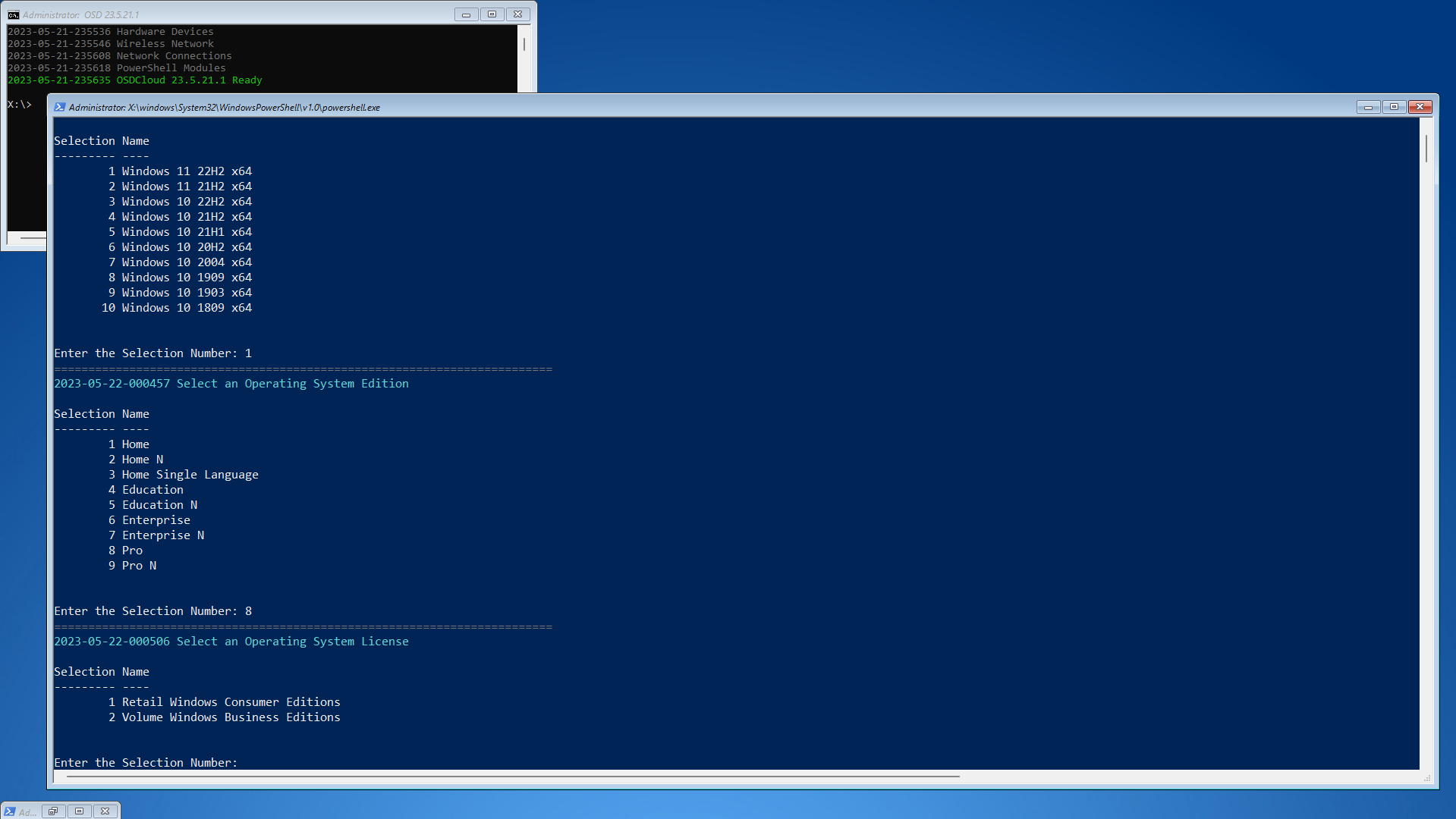Viewport: 1456px width, 819px height.
Task: Minimize the powershell.exe window
Action: 1368,107
